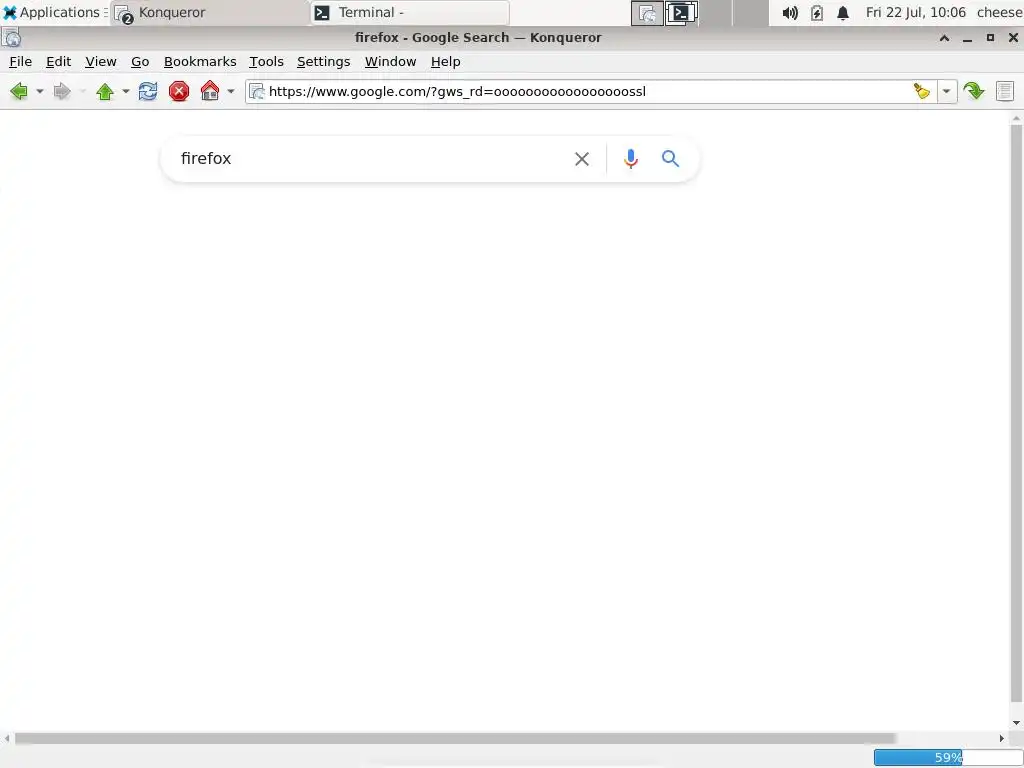Switch to the Terminal taskbar button
The width and height of the screenshot is (1024, 768).
[x=410, y=12]
